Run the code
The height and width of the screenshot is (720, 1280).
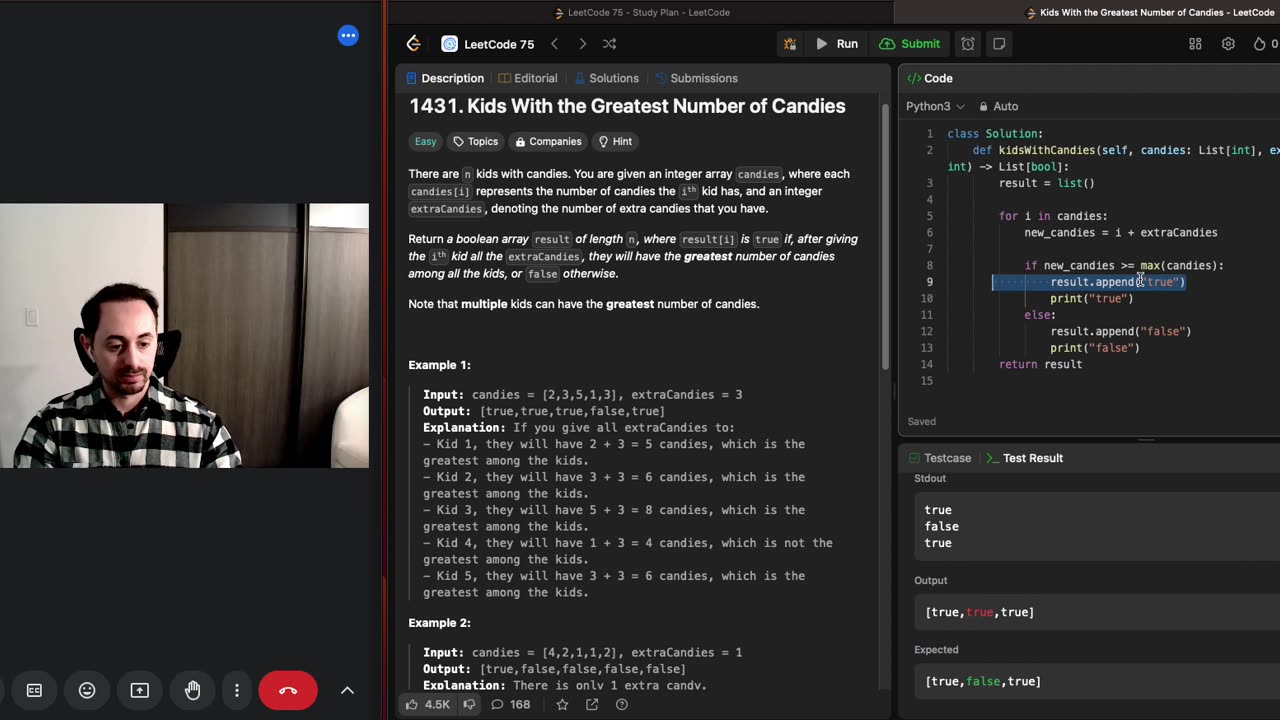click(x=837, y=44)
